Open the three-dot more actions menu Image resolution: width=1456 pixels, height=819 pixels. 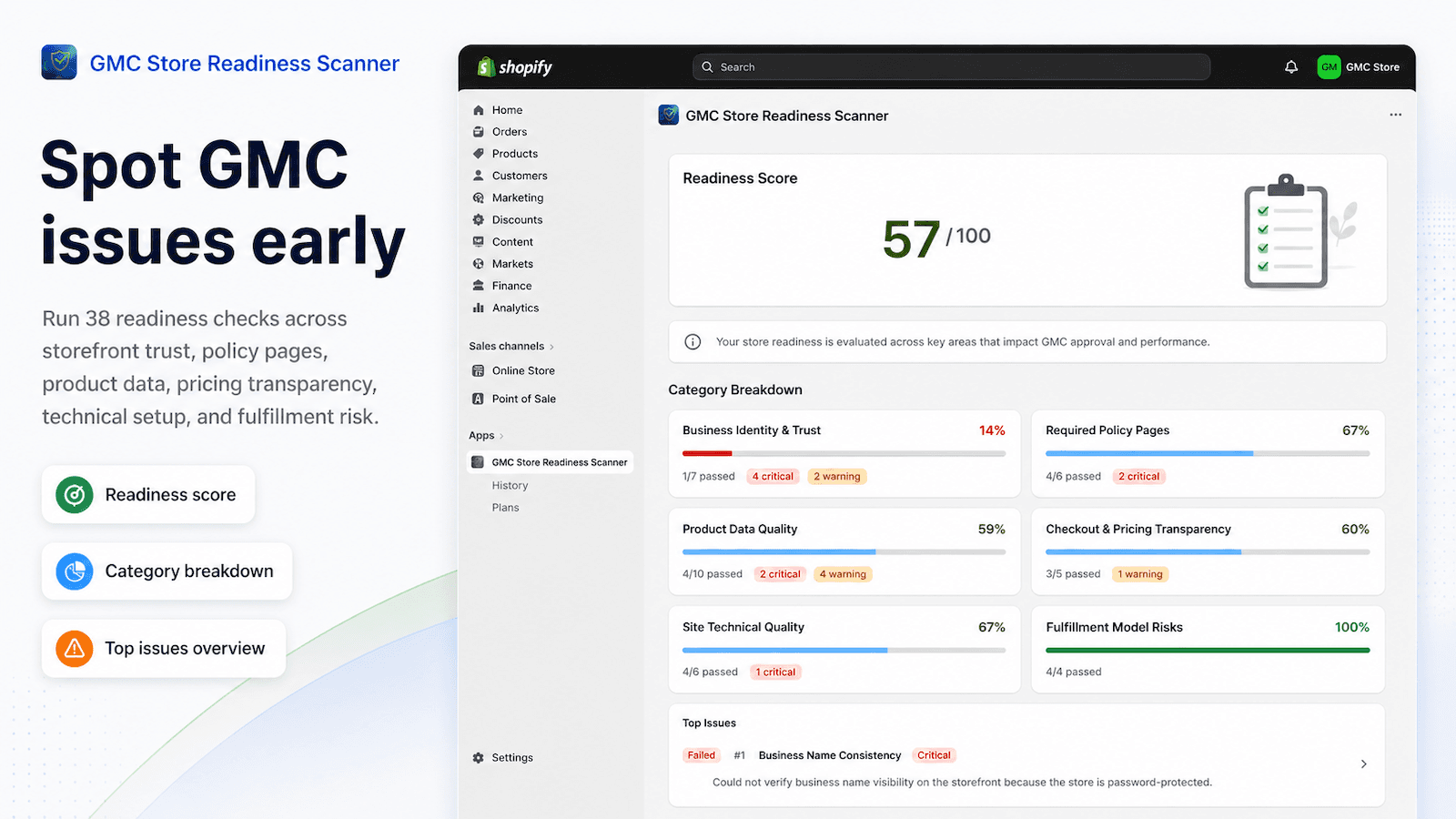pos(1395,115)
